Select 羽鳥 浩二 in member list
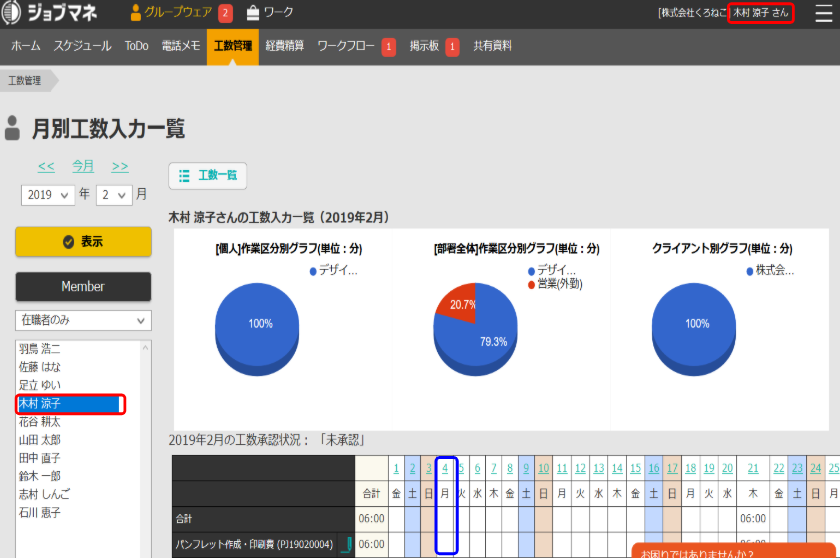The width and height of the screenshot is (840, 558). coord(40,349)
